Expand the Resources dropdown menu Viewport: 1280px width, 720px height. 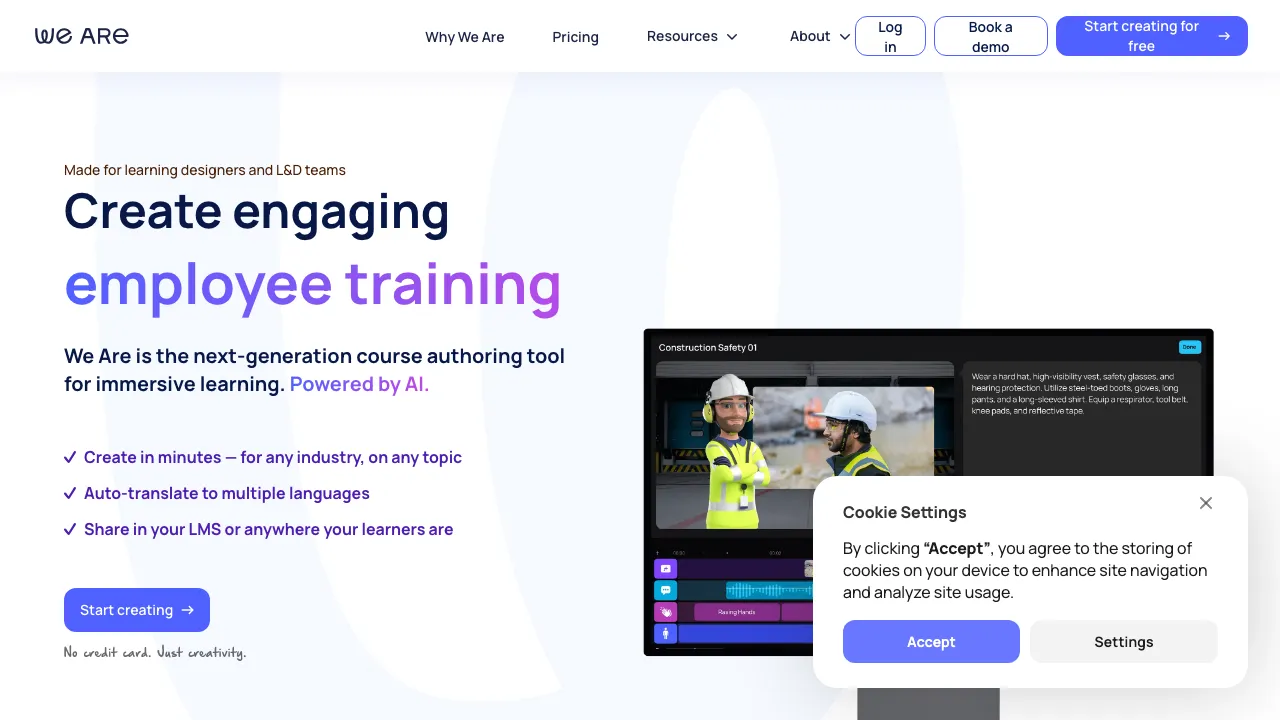click(x=692, y=36)
